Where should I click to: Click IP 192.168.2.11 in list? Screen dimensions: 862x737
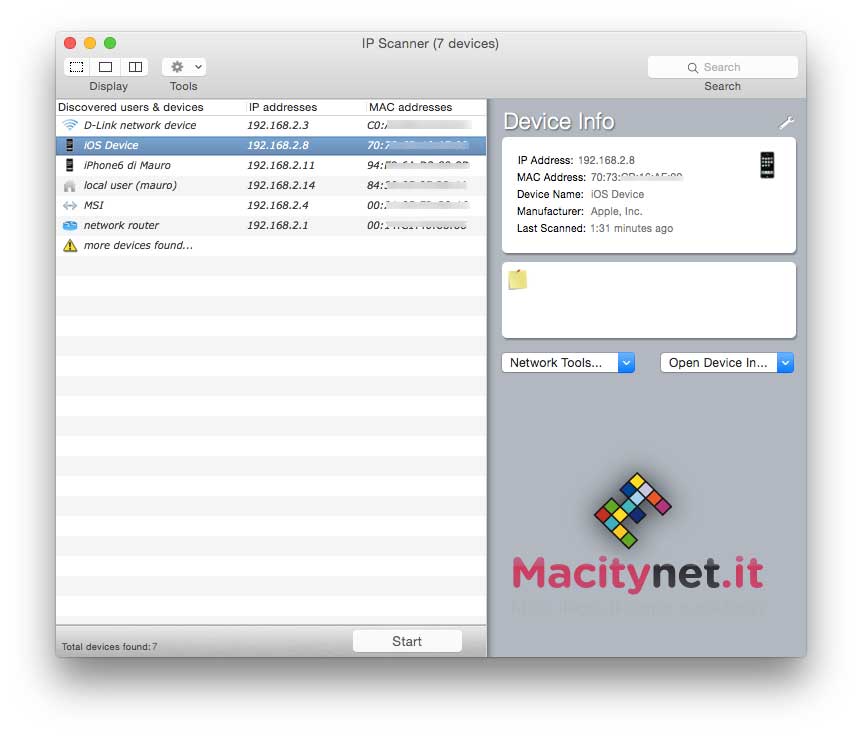coord(280,165)
